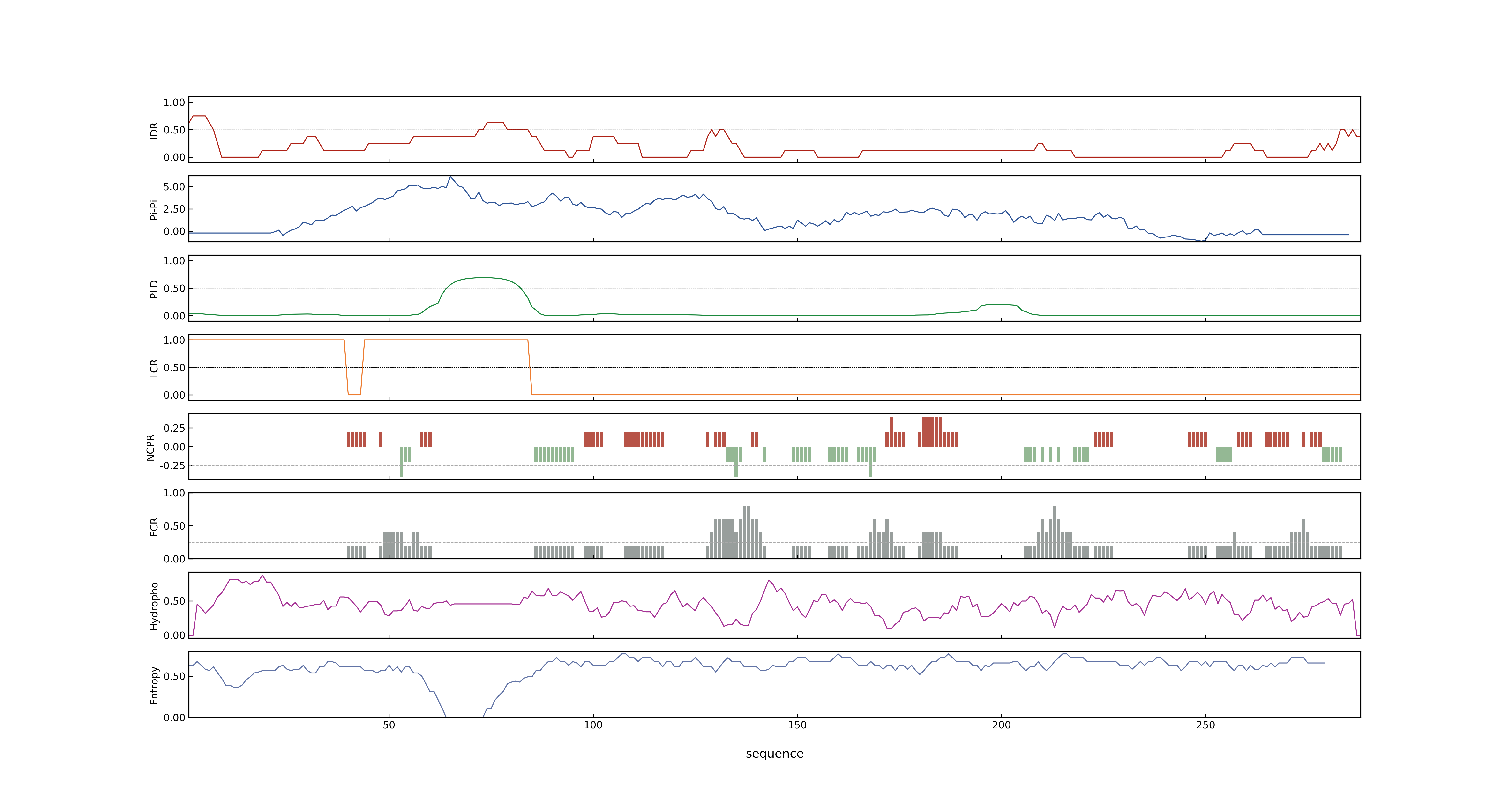Click the orange LCR curve dip bottom
The width and height of the screenshot is (1512, 806).
tap(354, 395)
